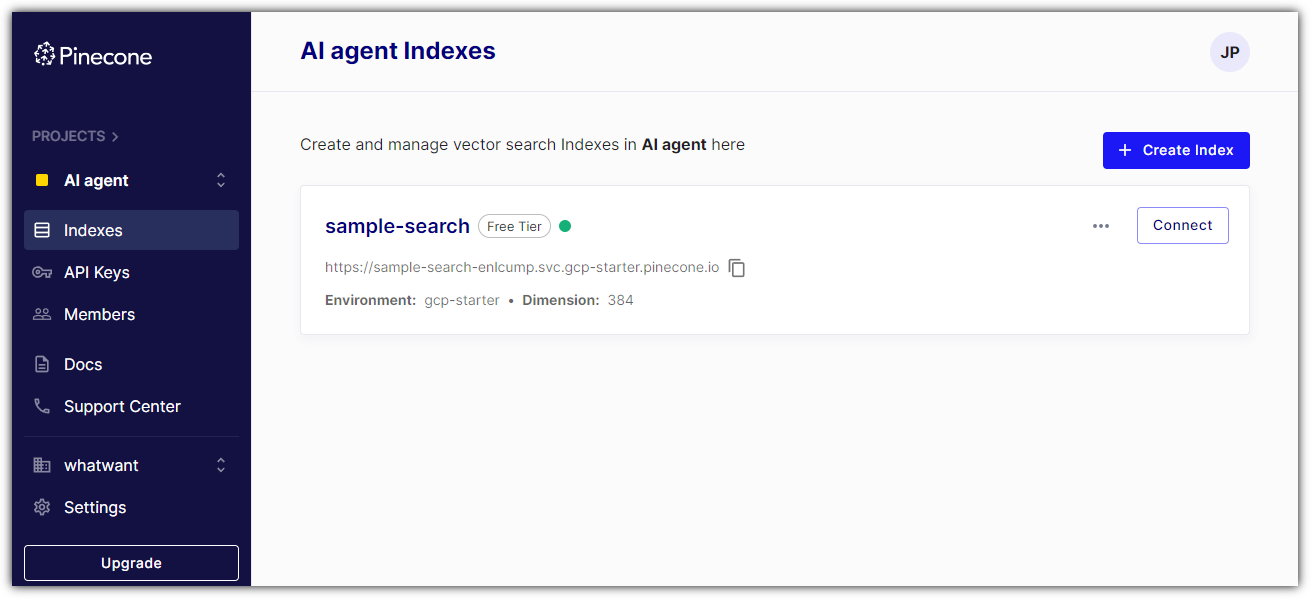Copy the sample-search host URL
This screenshot has width=1311, height=599.
point(737,268)
